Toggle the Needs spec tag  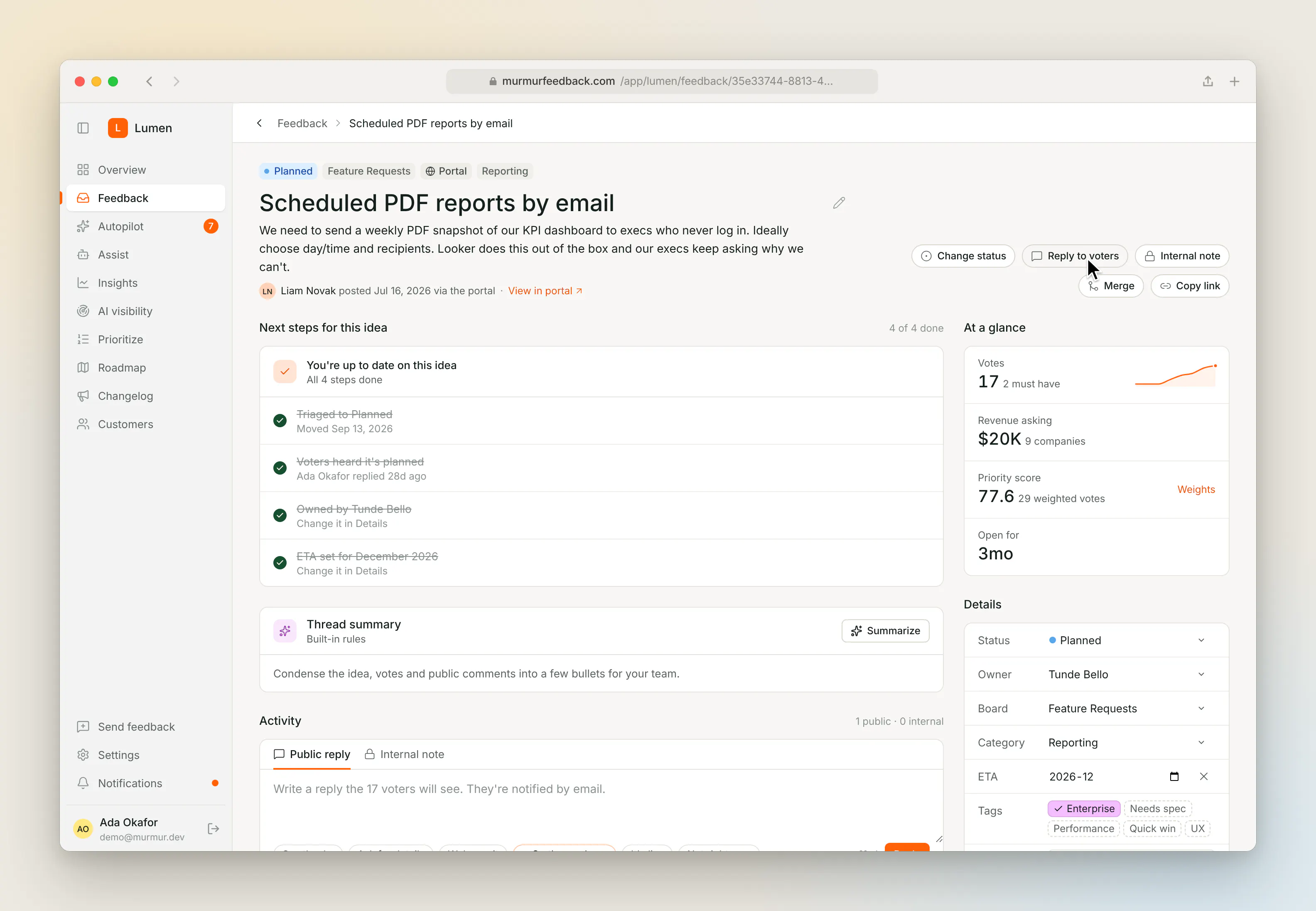pyautogui.click(x=1157, y=808)
